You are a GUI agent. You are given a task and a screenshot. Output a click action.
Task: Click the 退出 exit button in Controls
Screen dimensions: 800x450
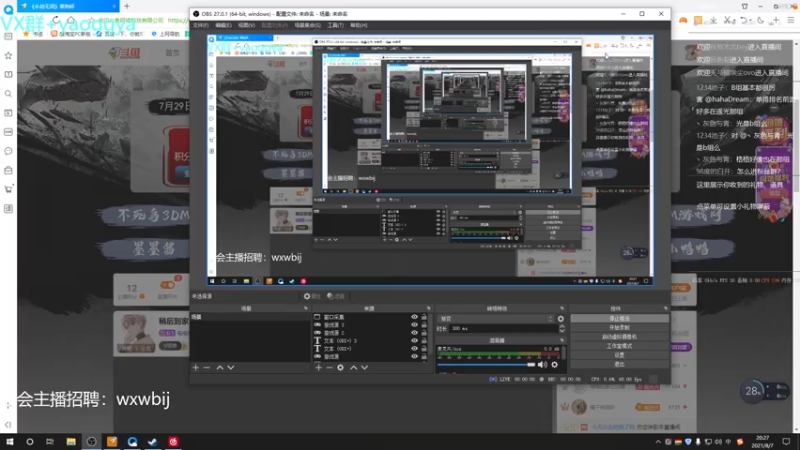tap(619, 364)
